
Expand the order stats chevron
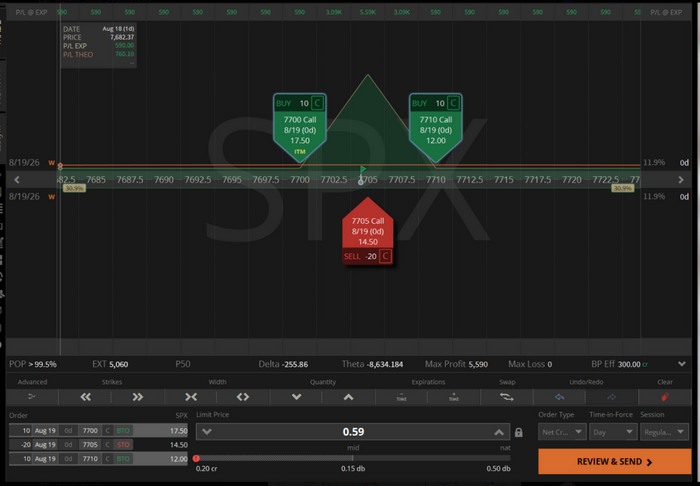(682, 364)
